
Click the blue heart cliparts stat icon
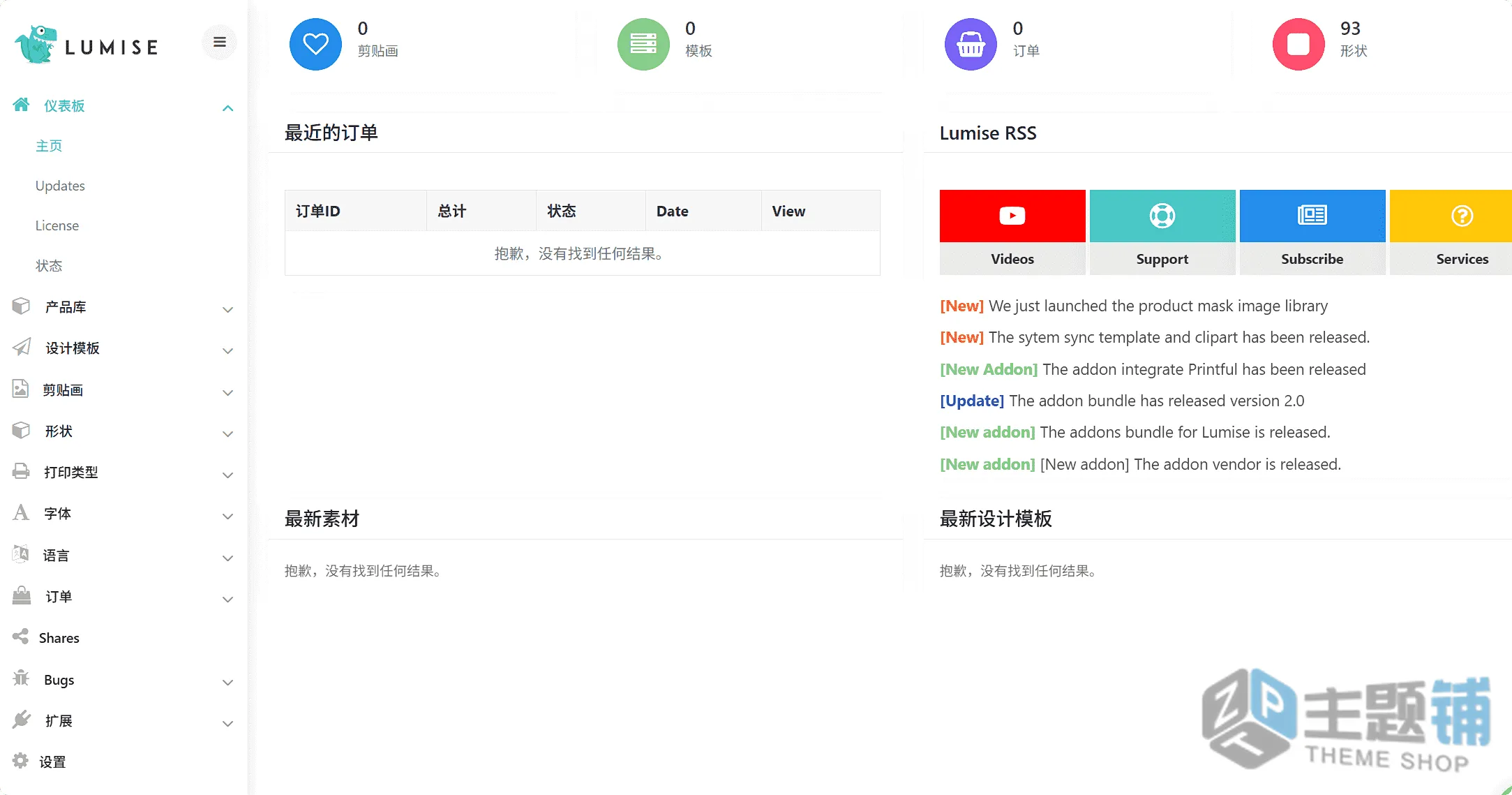(x=315, y=44)
